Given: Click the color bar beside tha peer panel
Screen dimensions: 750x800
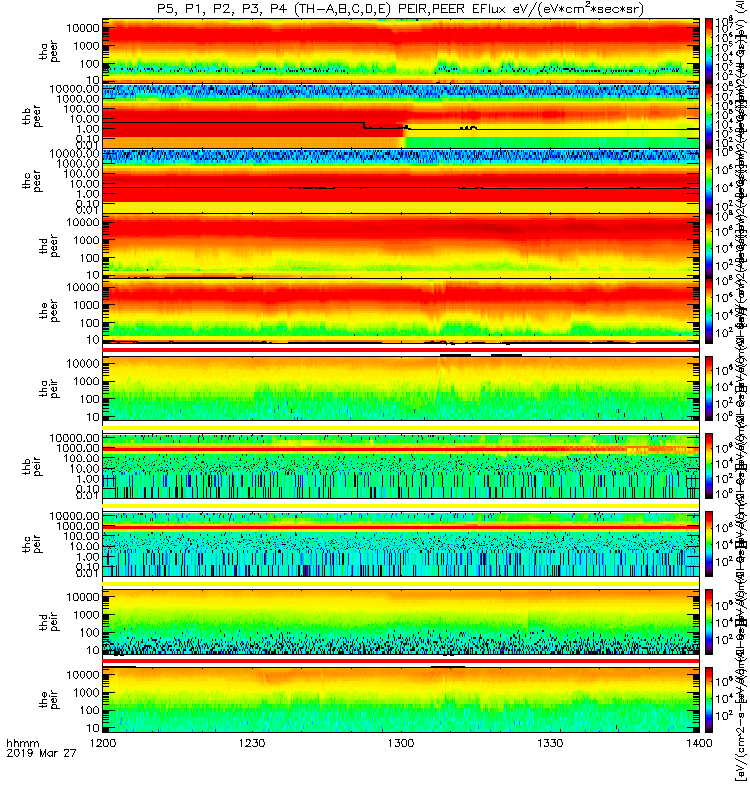Looking at the screenshot, I should 709,51.
